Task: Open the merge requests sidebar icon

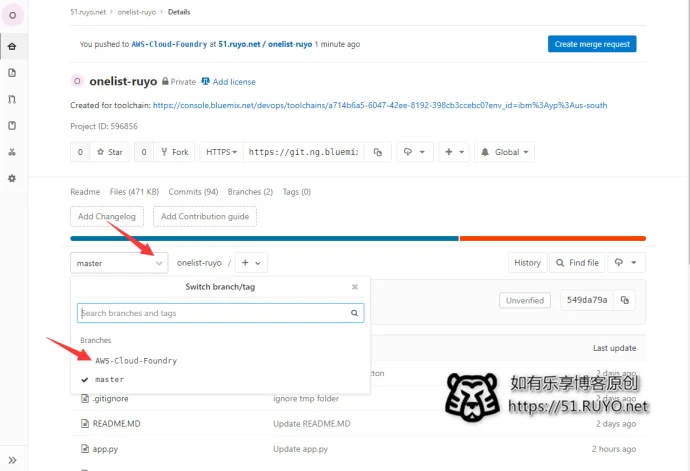Action: pyautogui.click(x=12, y=99)
